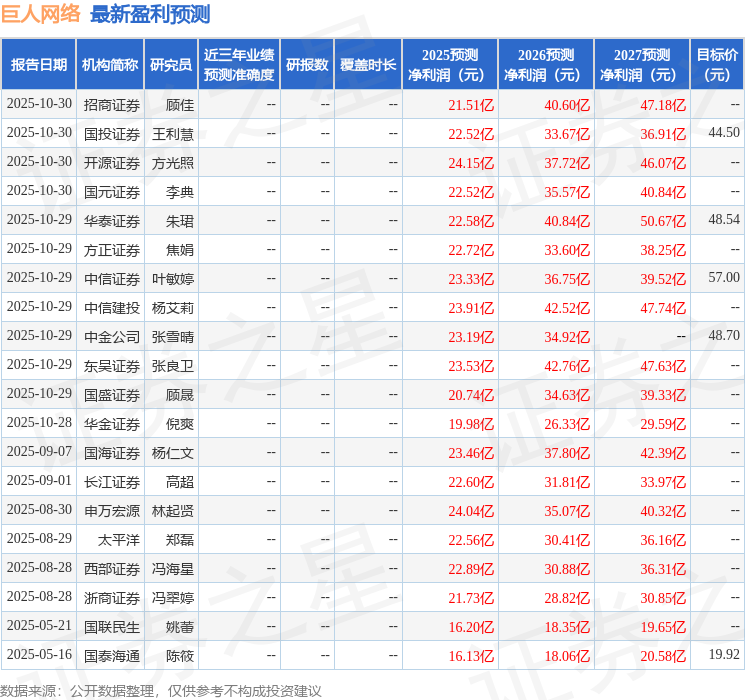Click target price 48.70

click(724, 335)
